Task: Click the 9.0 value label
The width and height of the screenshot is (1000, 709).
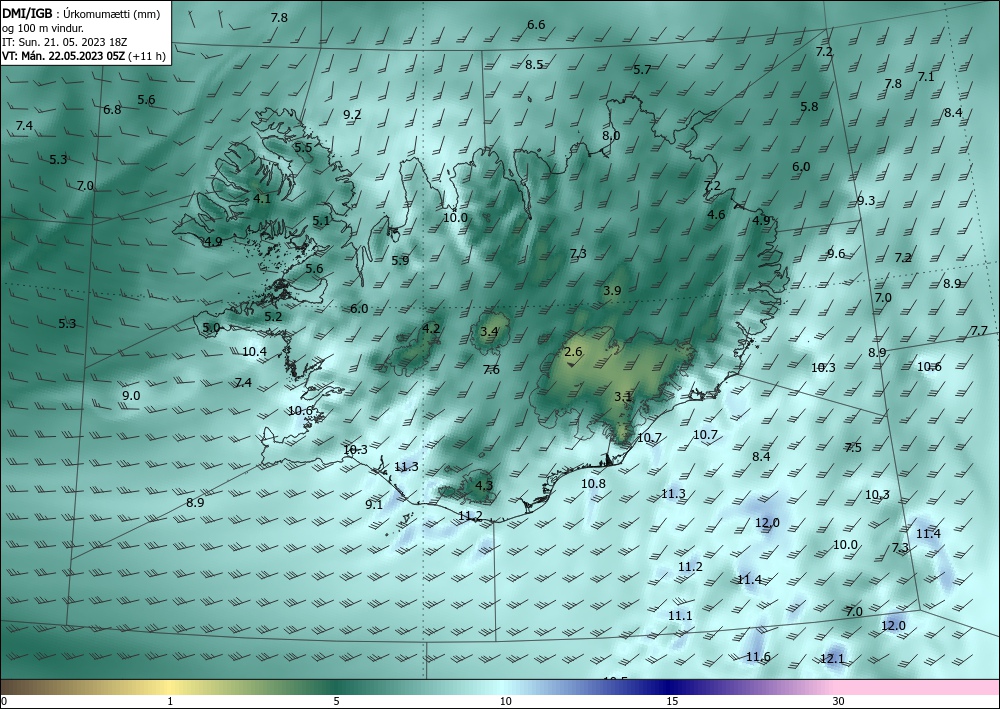Action: pos(131,395)
